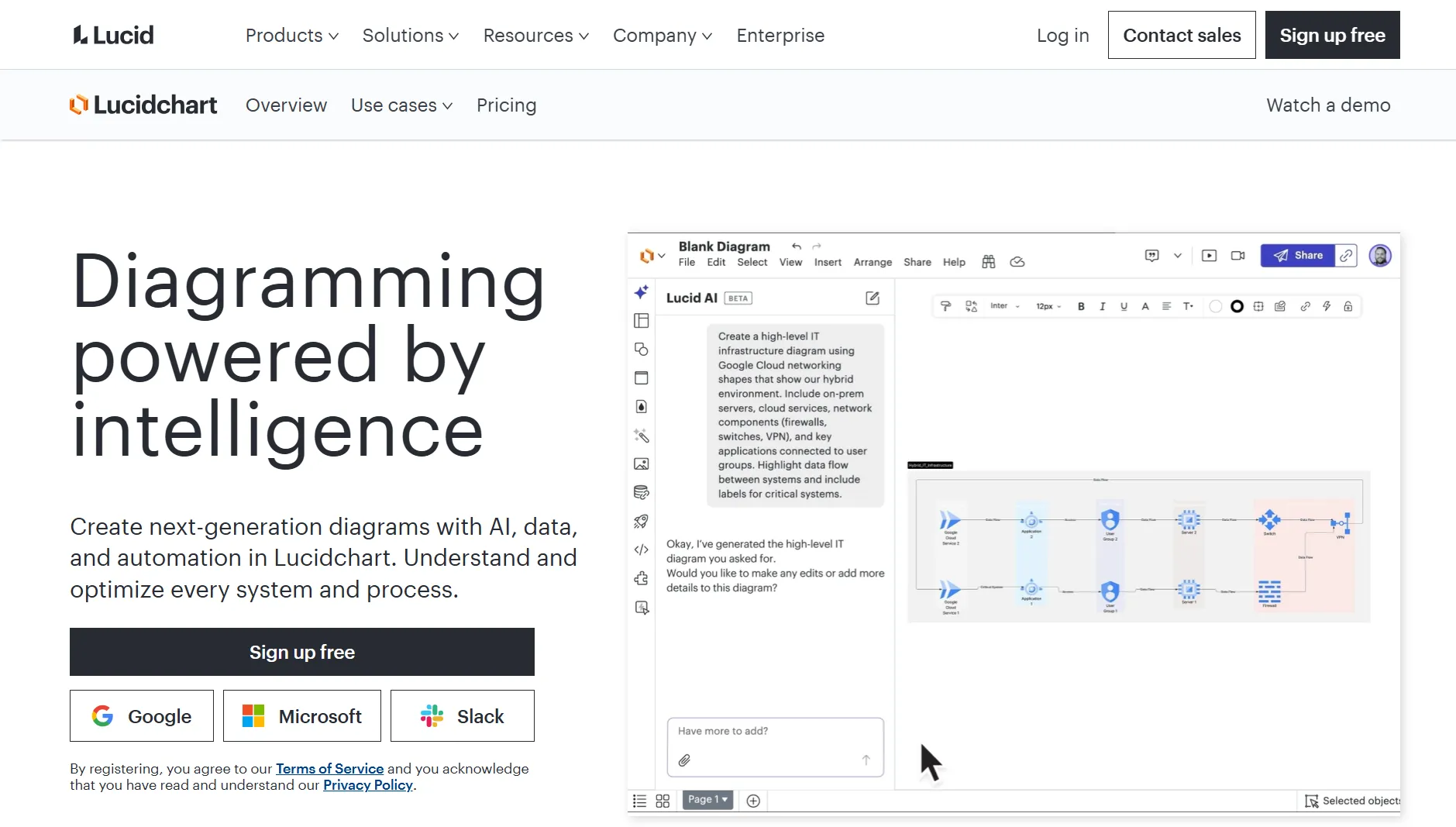Click the new chat compose icon
Screen dimensions: 1456x827
point(873,298)
